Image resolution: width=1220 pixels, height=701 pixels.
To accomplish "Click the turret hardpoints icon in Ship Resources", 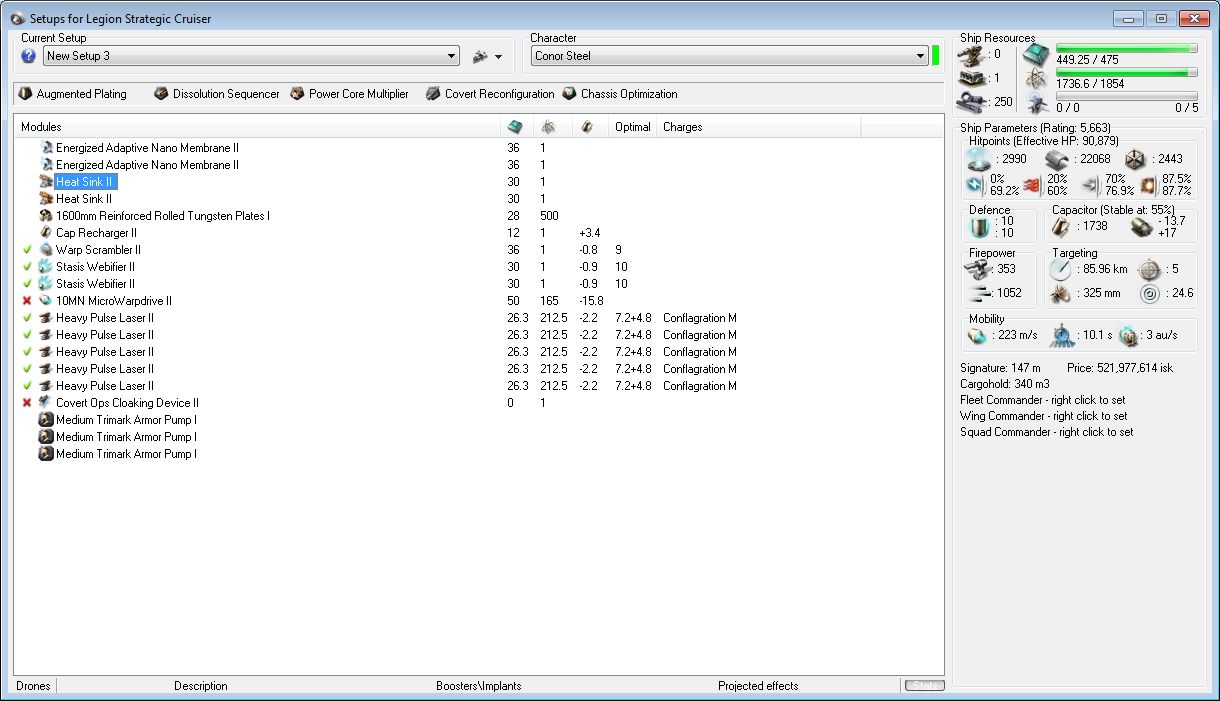I will pyautogui.click(x=970, y=54).
